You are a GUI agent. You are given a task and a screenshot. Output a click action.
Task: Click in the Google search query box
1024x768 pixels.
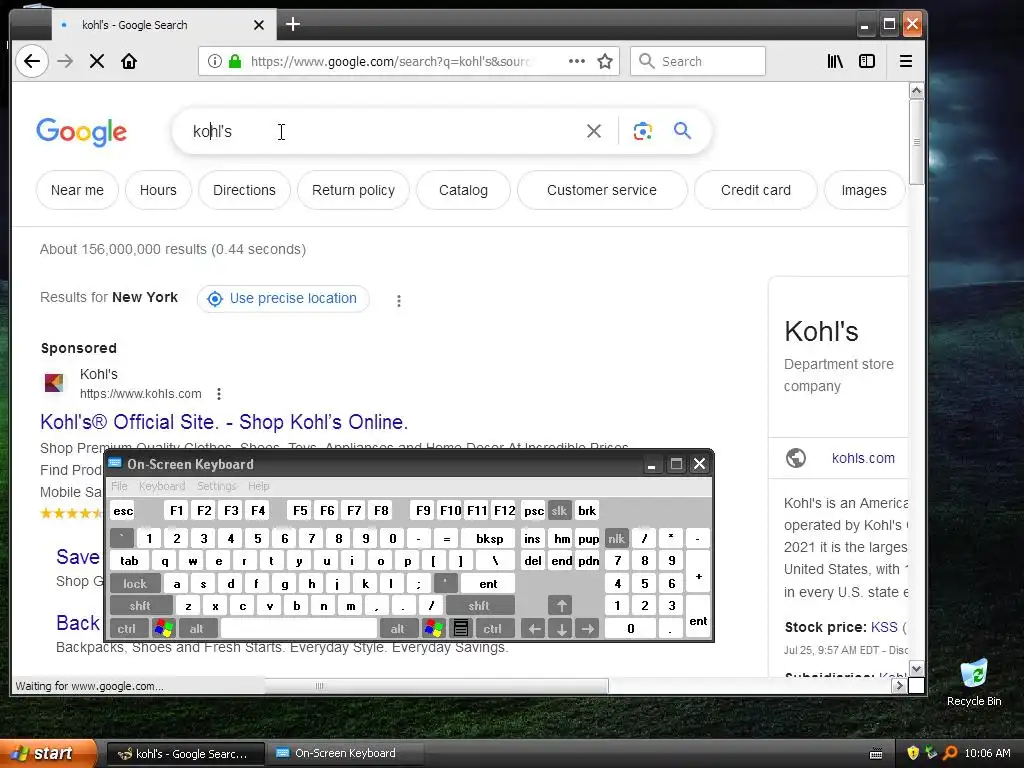click(385, 131)
